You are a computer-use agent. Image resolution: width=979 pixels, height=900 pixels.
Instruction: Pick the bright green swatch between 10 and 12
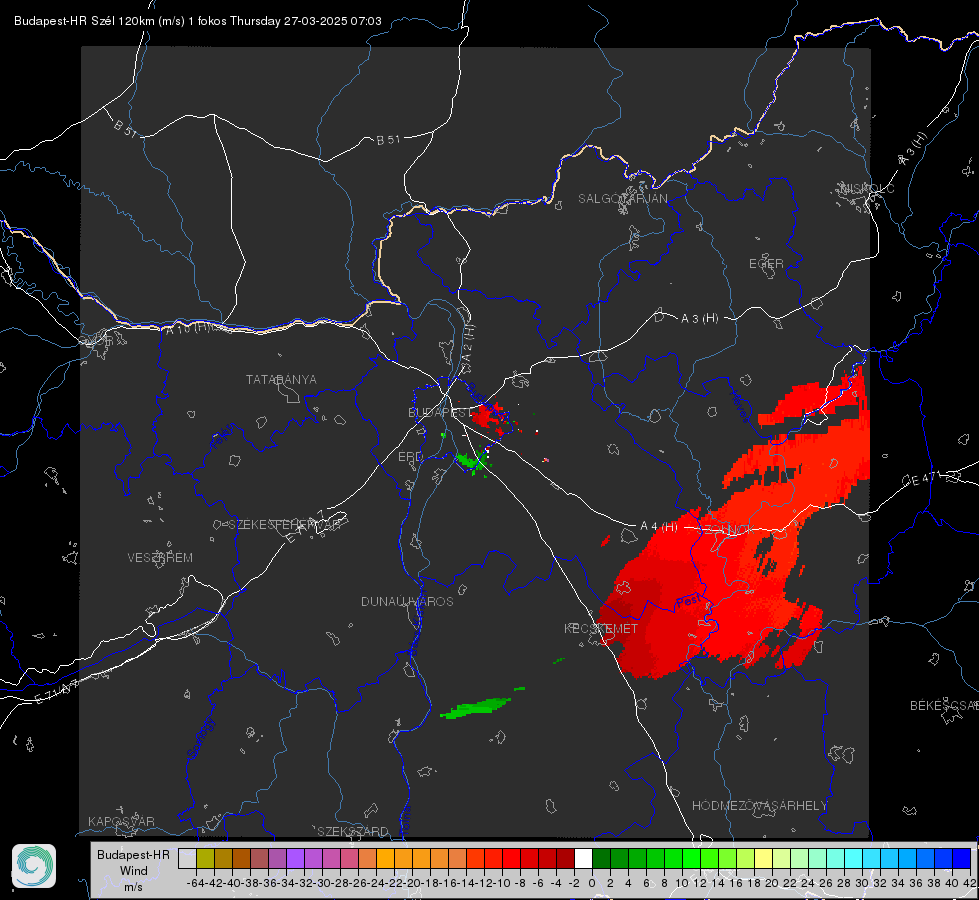tap(691, 858)
